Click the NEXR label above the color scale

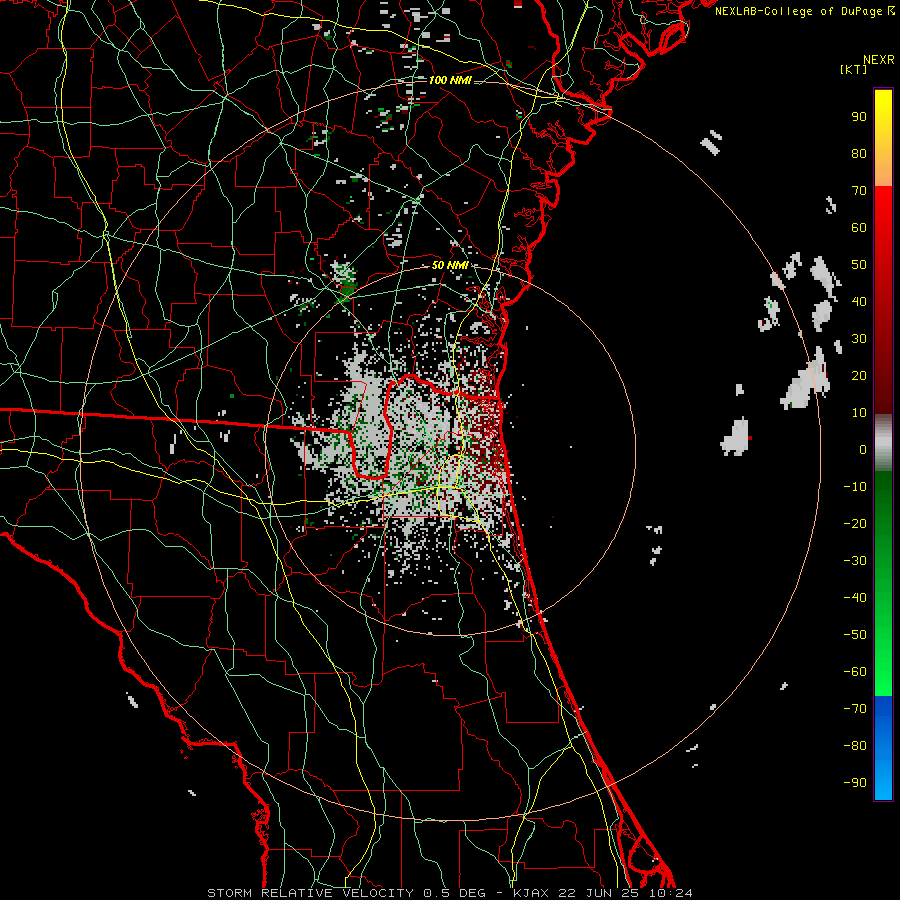pos(879,60)
